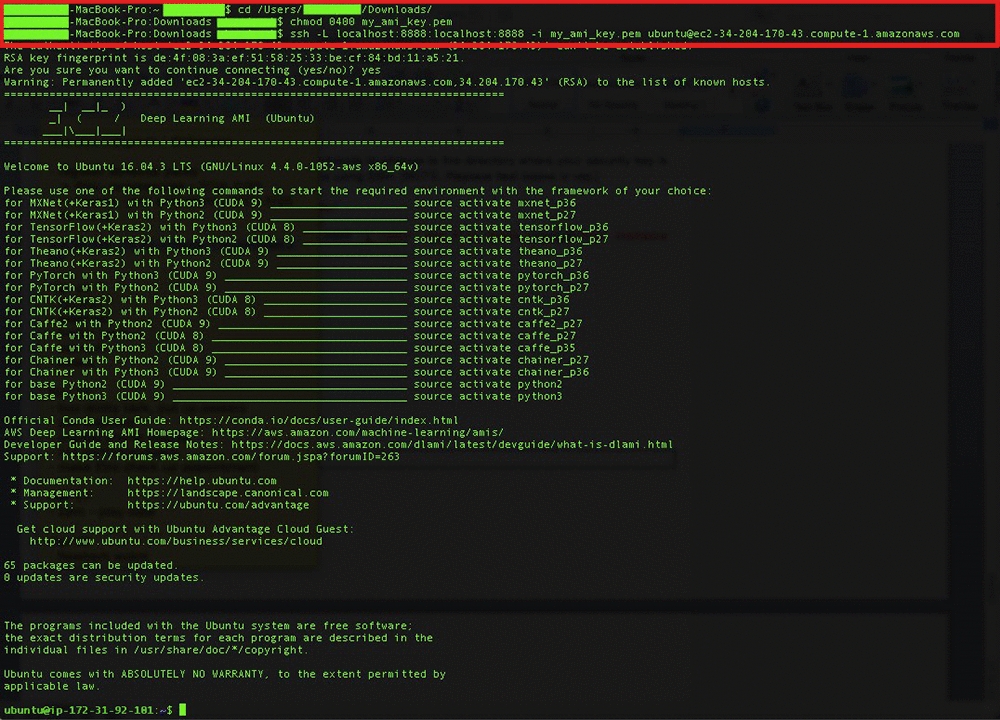The height and width of the screenshot is (720, 1000).
Task: Click the '65 packages can be updated.' line
Action: [91, 566]
